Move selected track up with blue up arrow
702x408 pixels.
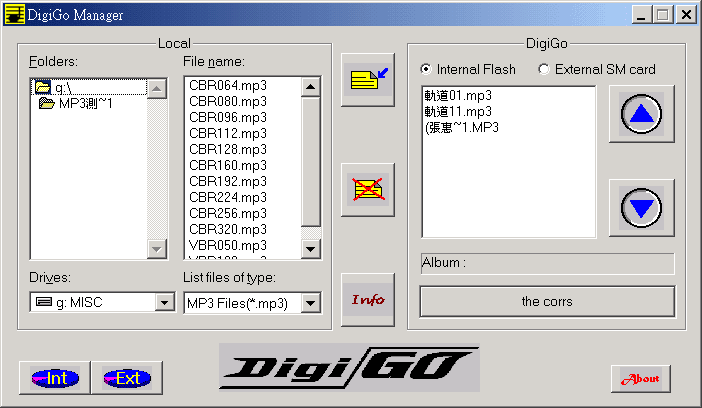(642, 114)
